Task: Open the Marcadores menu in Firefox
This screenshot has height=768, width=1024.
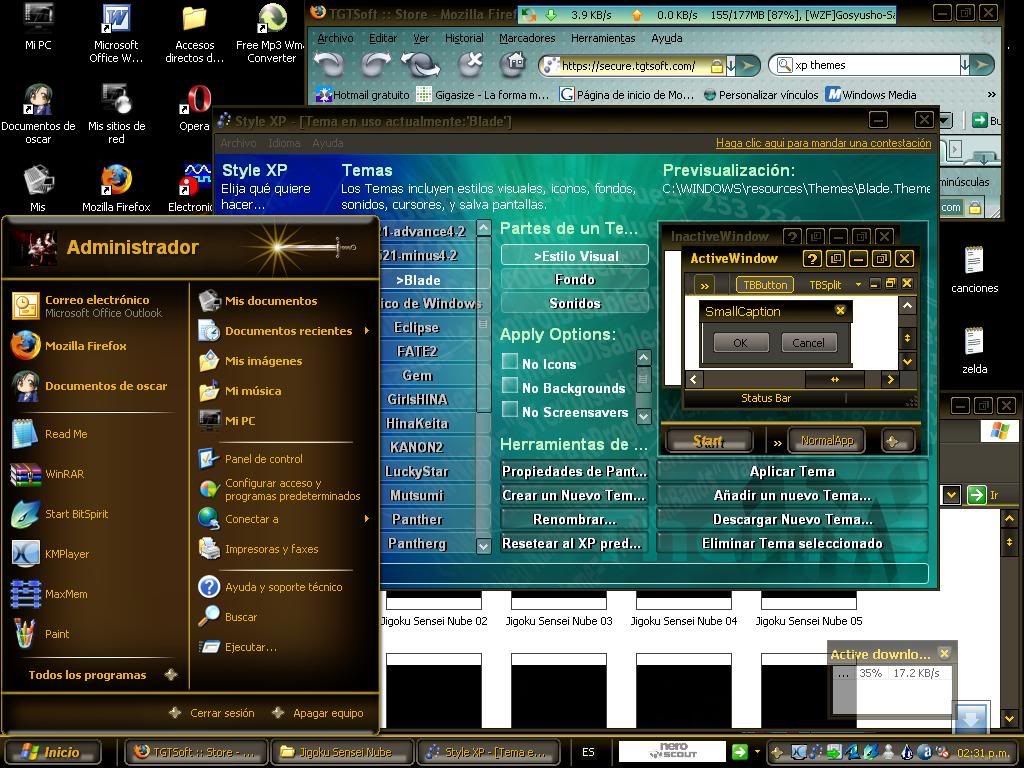Action: [x=527, y=38]
